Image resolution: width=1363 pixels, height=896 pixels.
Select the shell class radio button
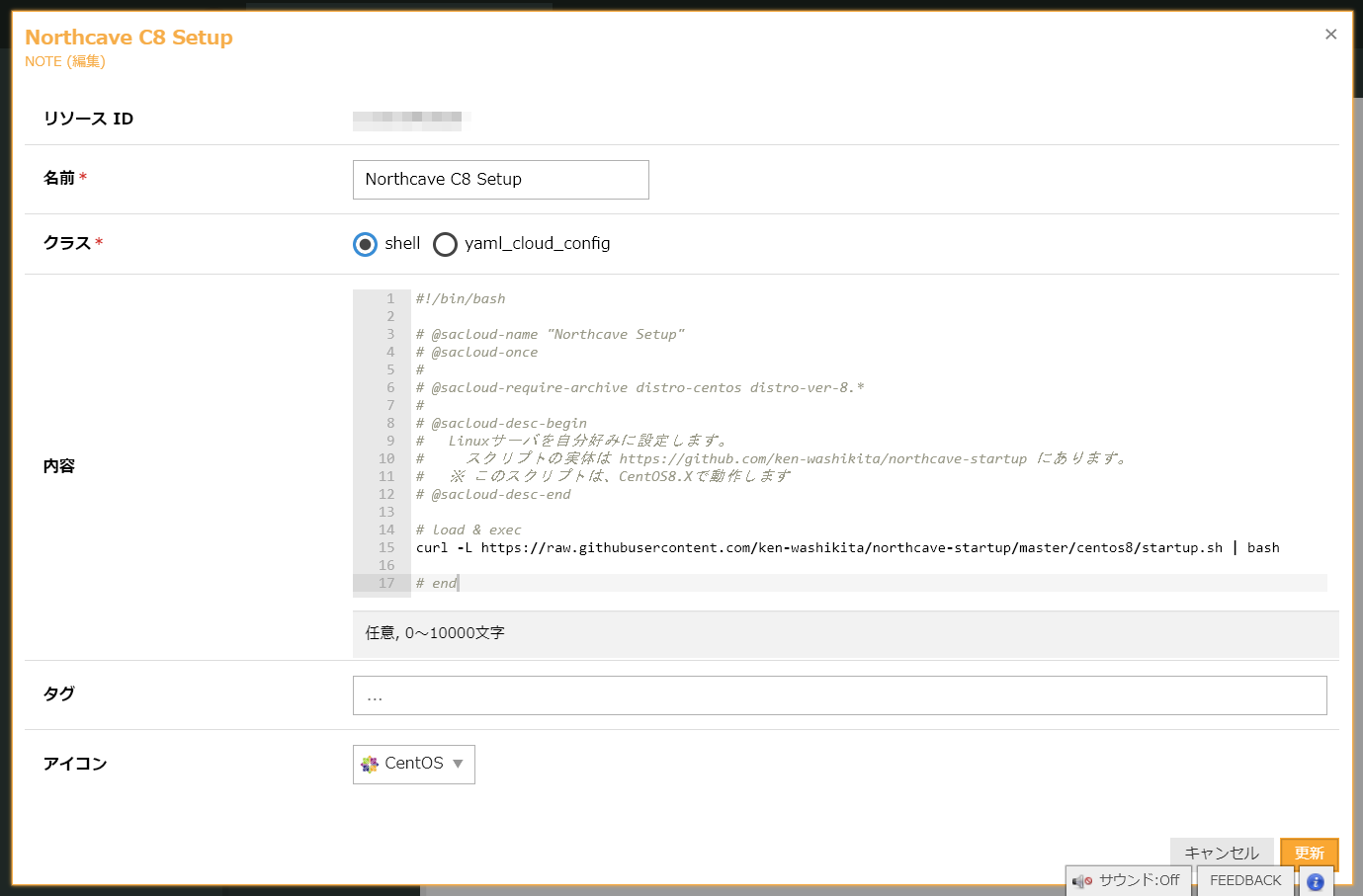365,244
